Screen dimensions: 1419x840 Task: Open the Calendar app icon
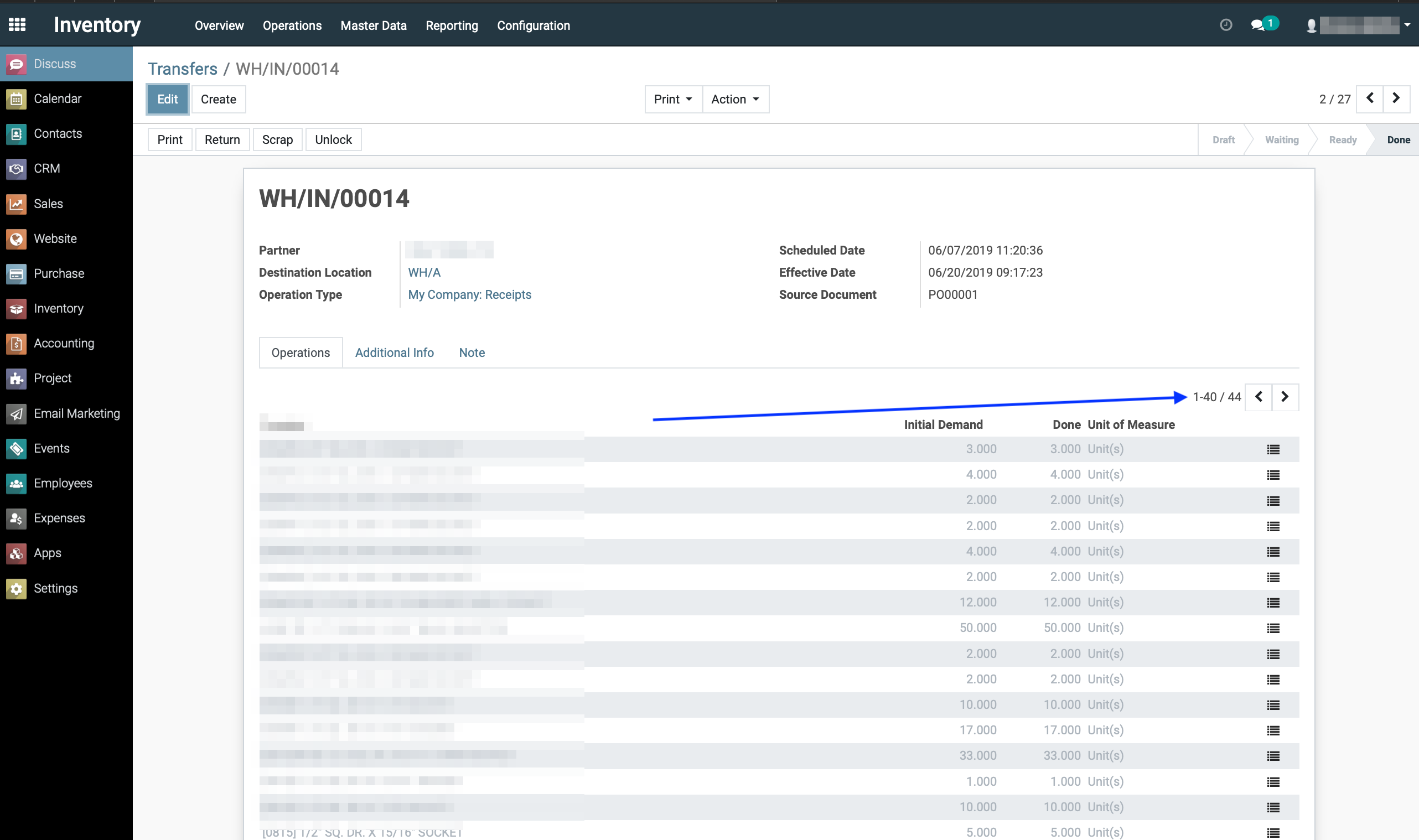(x=17, y=99)
